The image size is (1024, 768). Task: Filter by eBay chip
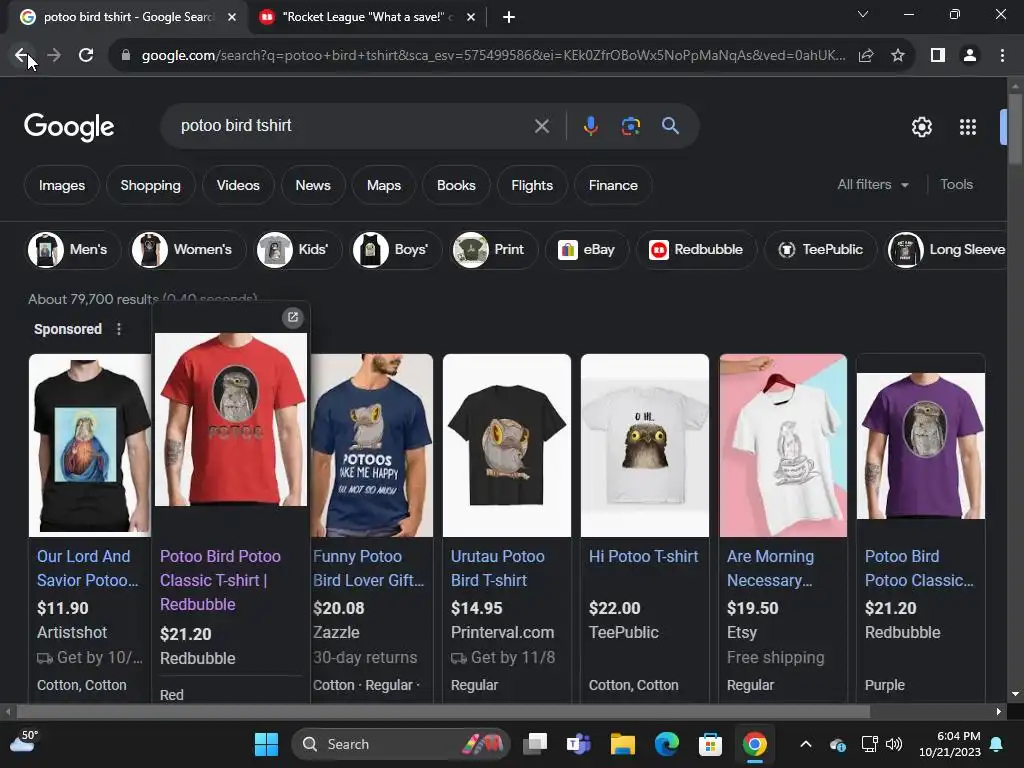[x=586, y=249]
